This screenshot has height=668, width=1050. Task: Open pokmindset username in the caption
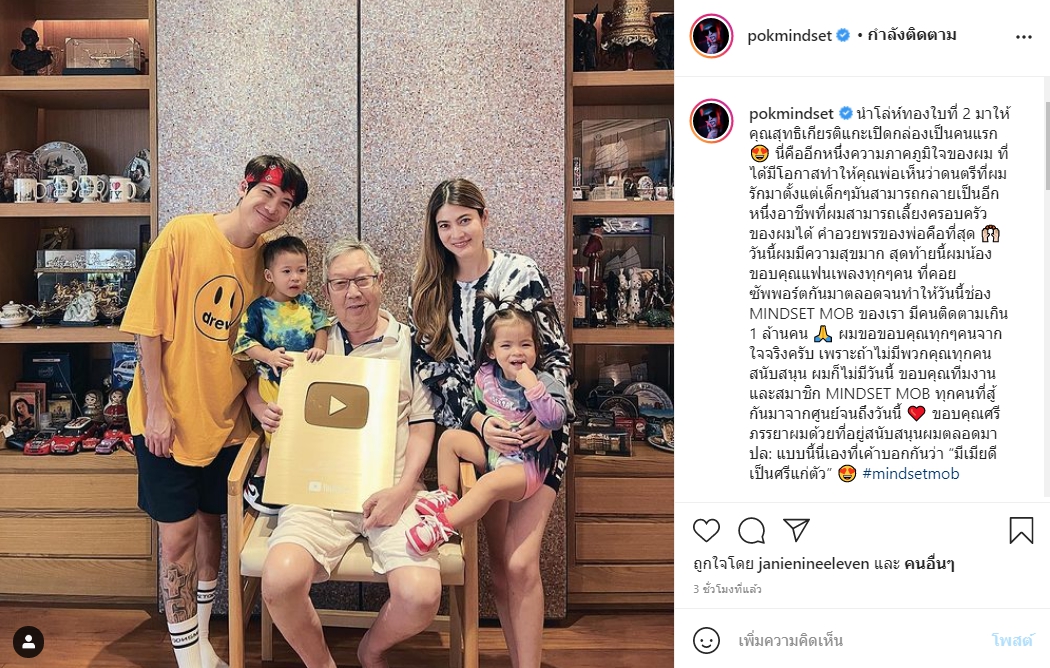791,114
